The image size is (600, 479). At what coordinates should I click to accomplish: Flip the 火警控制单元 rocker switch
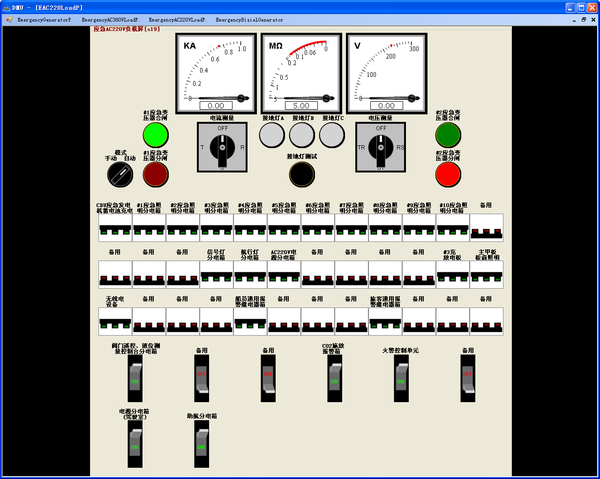(x=400, y=377)
